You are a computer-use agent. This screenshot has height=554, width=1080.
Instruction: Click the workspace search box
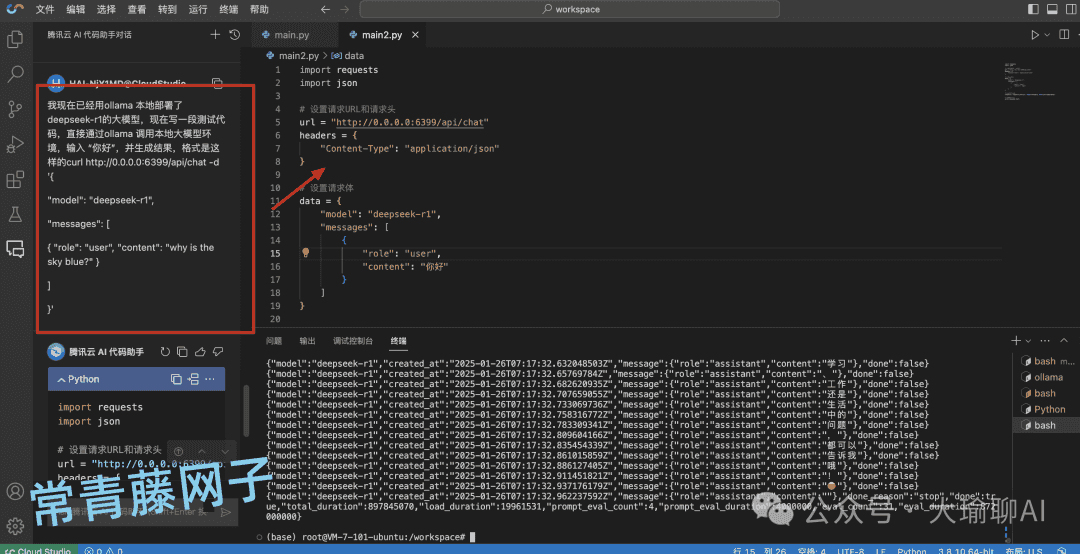coord(570,9)
